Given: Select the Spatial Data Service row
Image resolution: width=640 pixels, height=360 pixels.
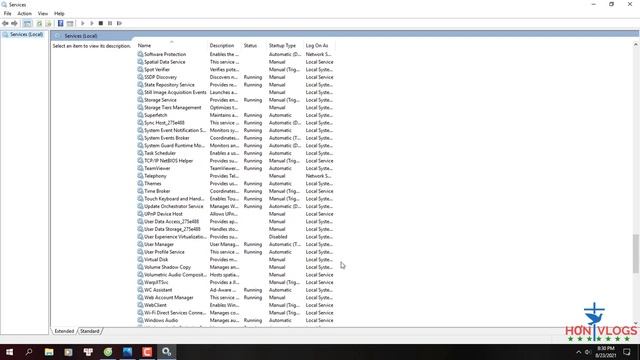Looking at the screenshot, I should click(x=164, y=62).
